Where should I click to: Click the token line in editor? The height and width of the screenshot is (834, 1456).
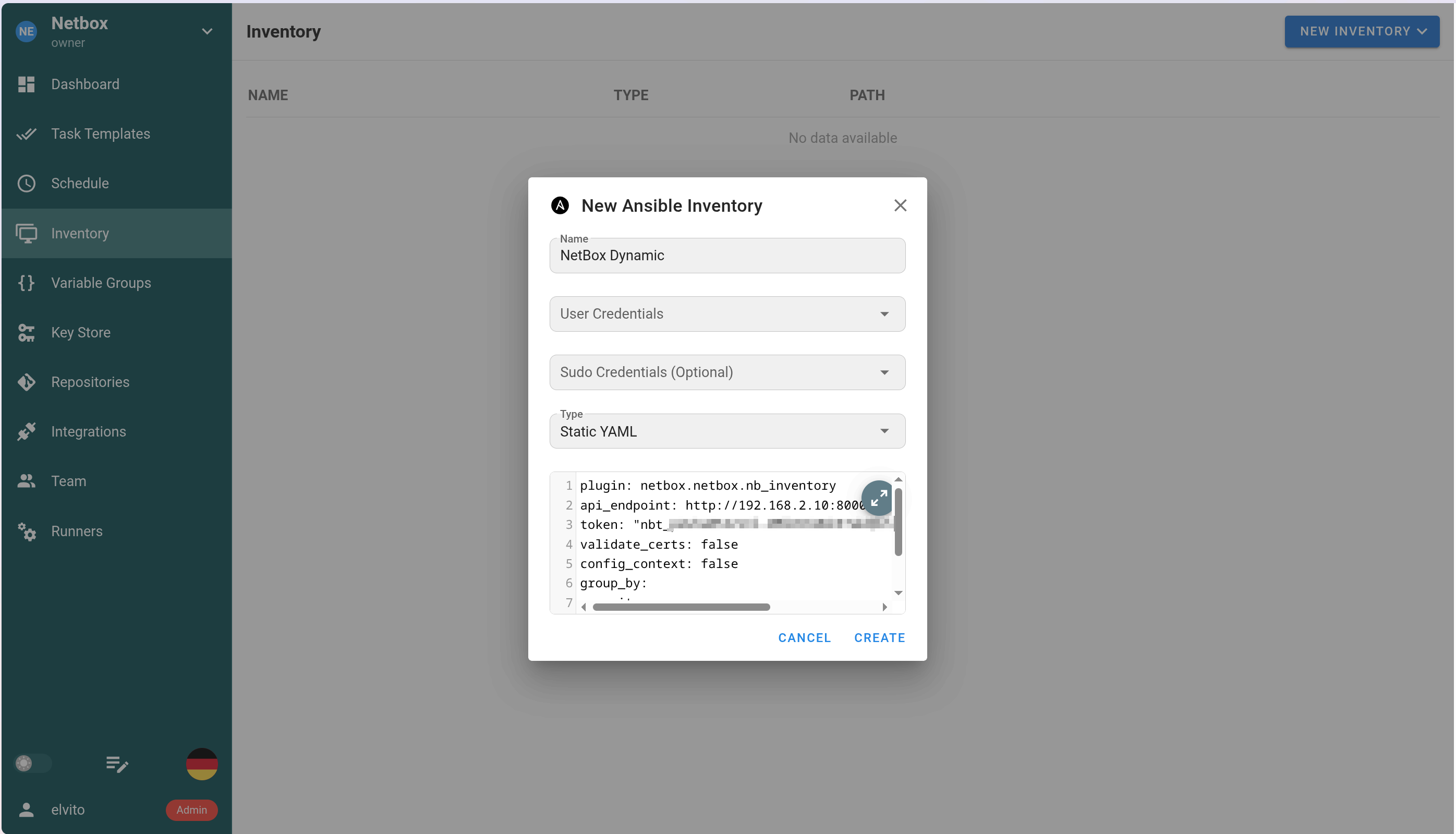(x=736, y=525)
